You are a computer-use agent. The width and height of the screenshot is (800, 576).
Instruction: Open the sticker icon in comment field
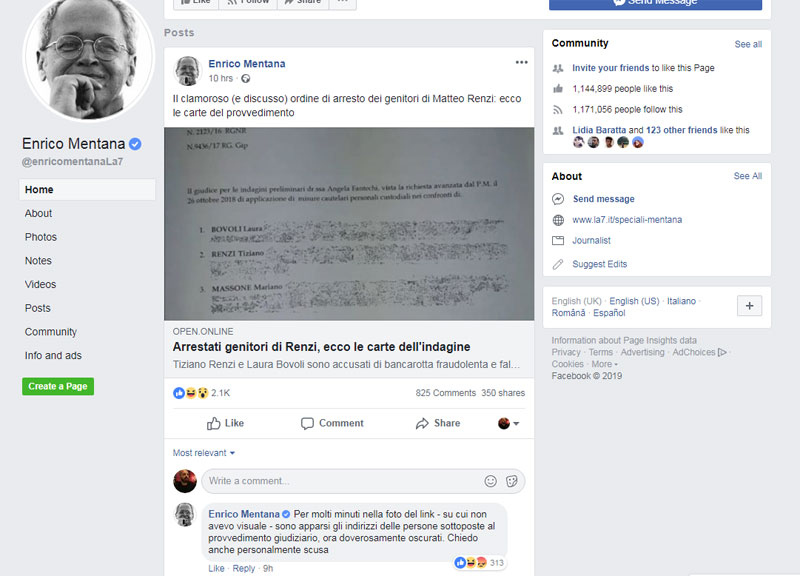[512, 481]
